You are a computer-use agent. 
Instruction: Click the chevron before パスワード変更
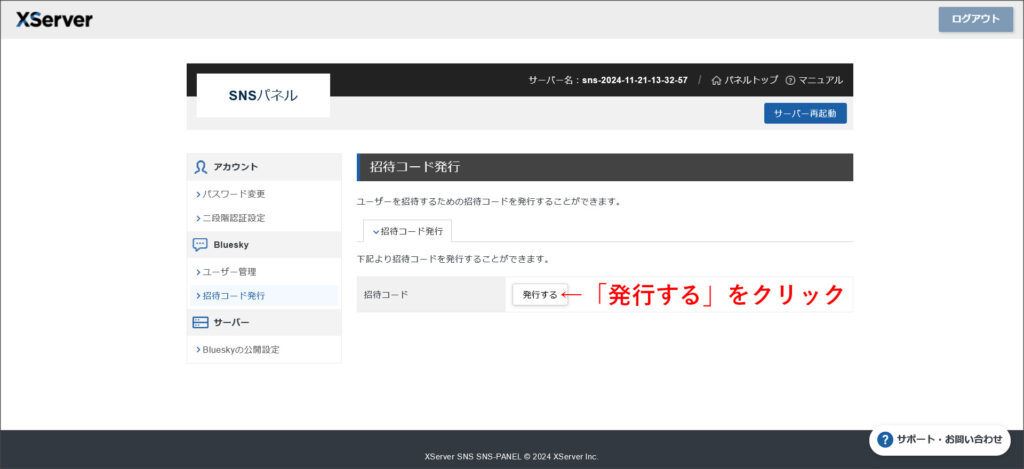pyautogui.click(x=198, y=195)
